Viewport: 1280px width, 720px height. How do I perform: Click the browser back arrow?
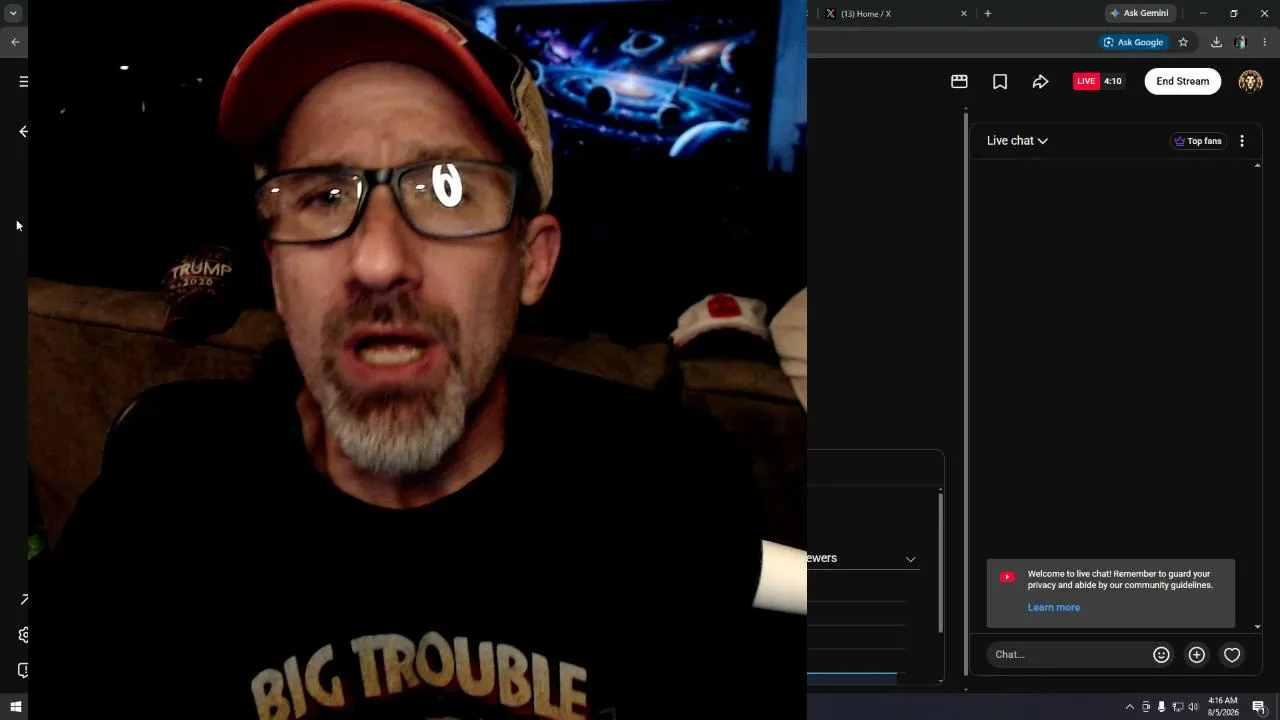[15, 42]
